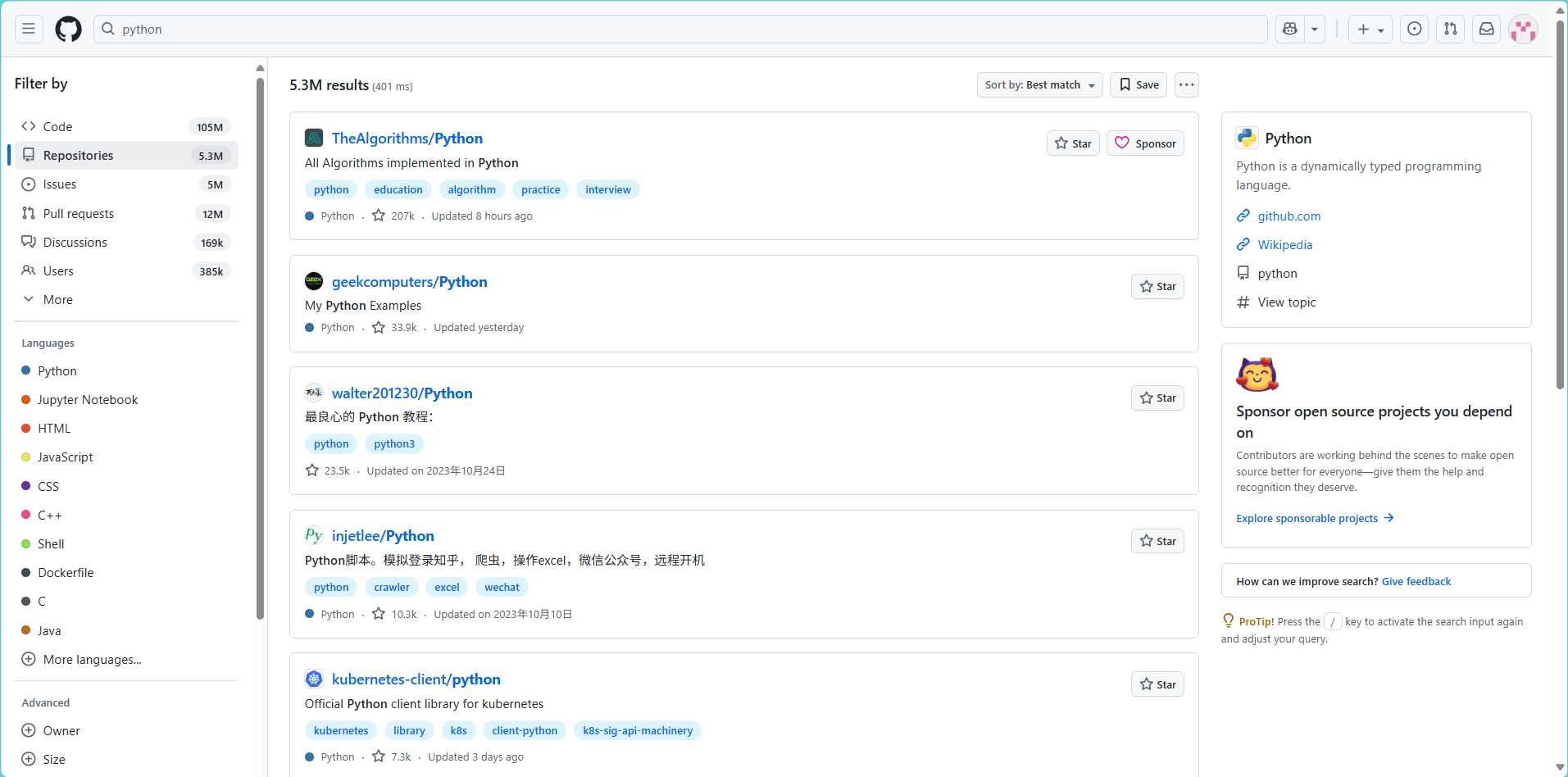Select the Code filter in sidebar
The height and width of the screenshot is (777, 1568).
(57, 127)
